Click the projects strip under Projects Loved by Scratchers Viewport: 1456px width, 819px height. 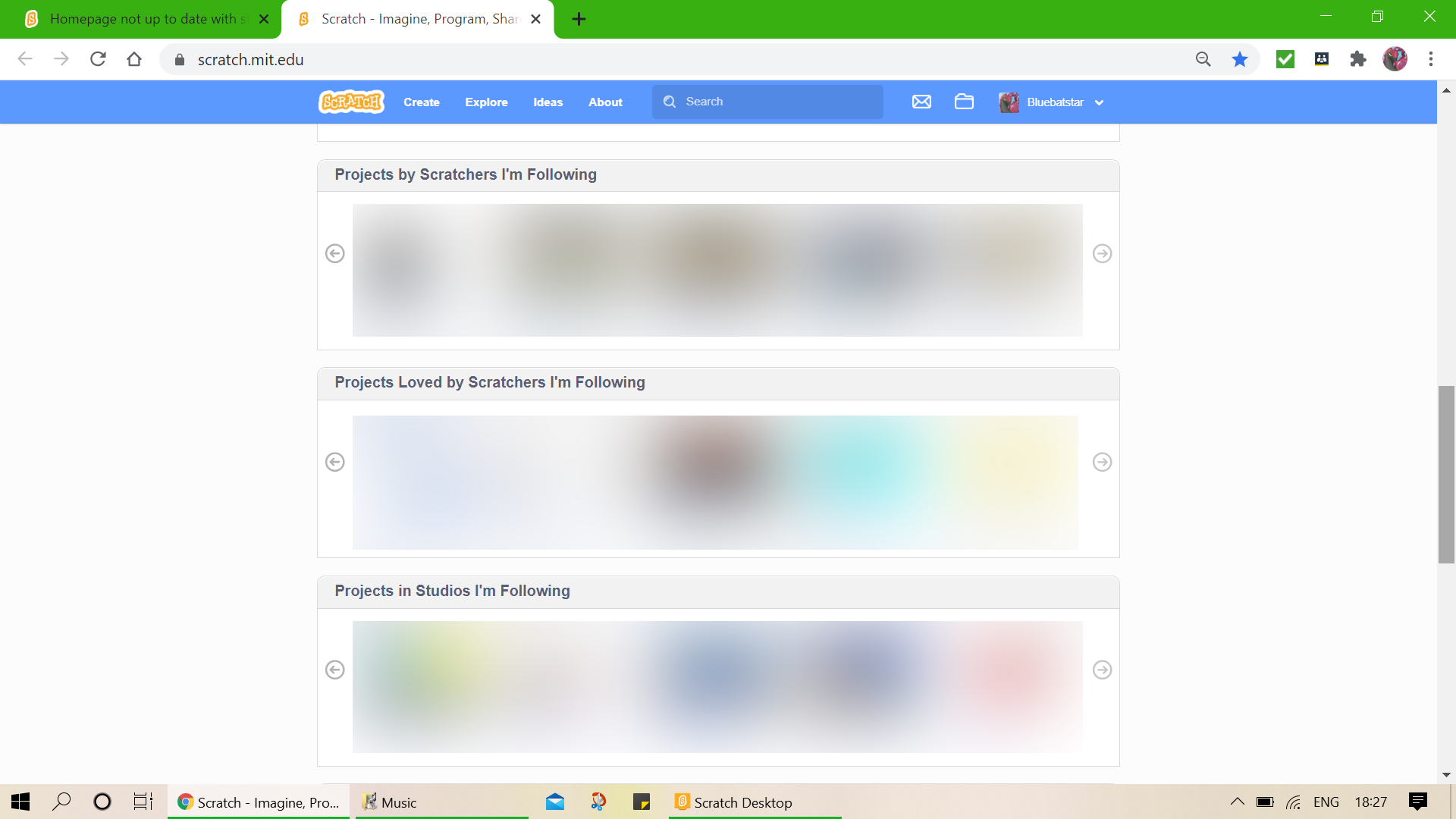click(x=715, y=482)
